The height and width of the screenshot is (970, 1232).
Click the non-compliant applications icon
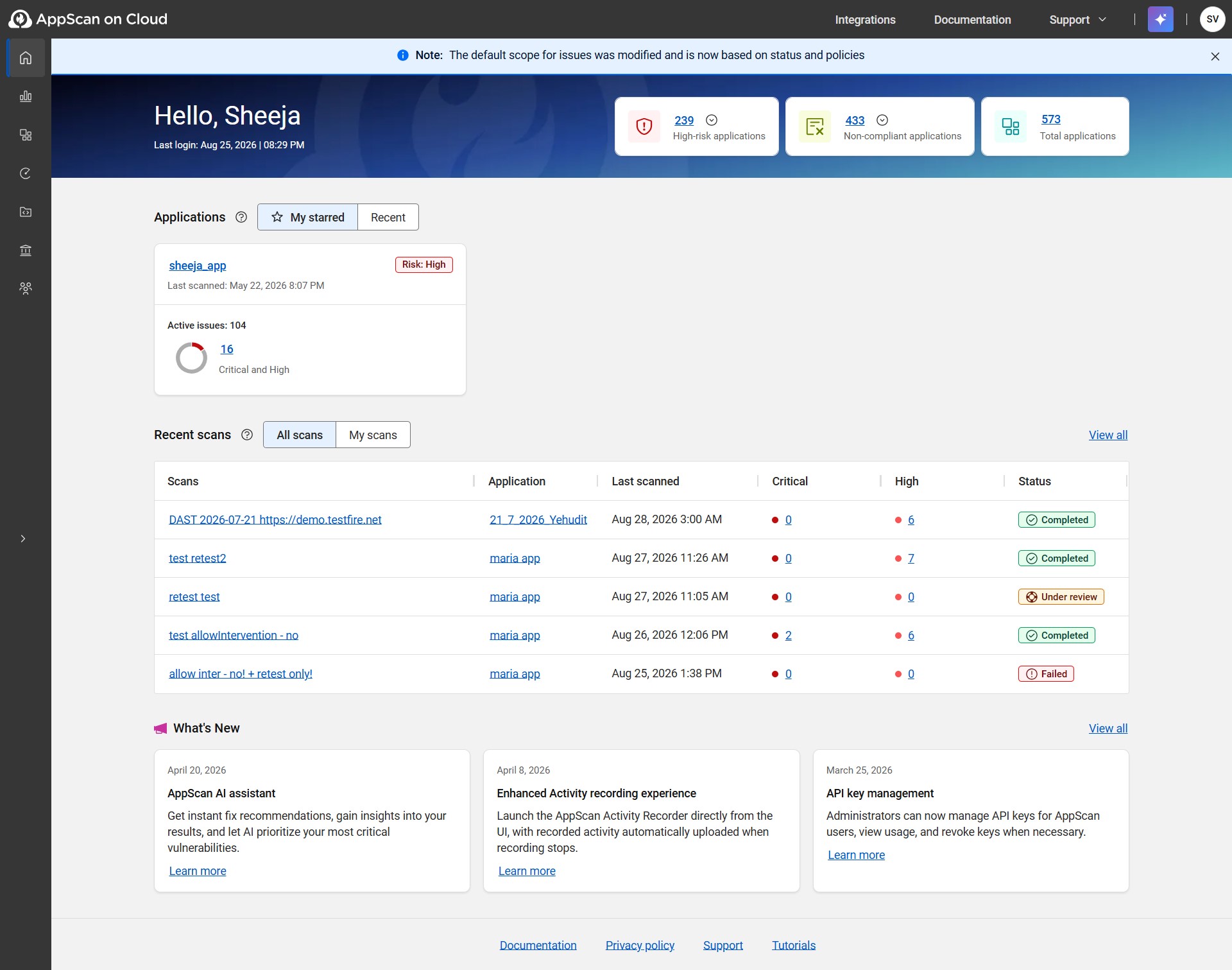(x=815, y=126)
